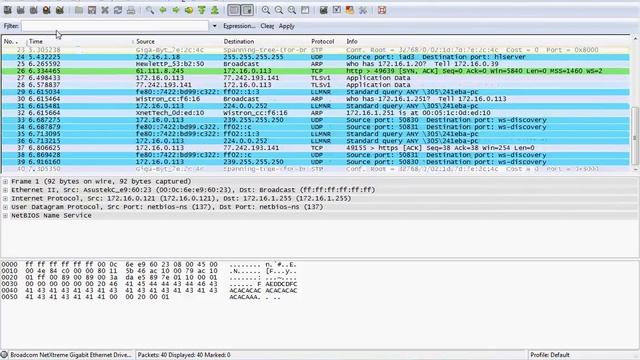The height and width of the screenshot is (360, 640).
Task: Sort by Info column header
Action: [x=487, y=41]
